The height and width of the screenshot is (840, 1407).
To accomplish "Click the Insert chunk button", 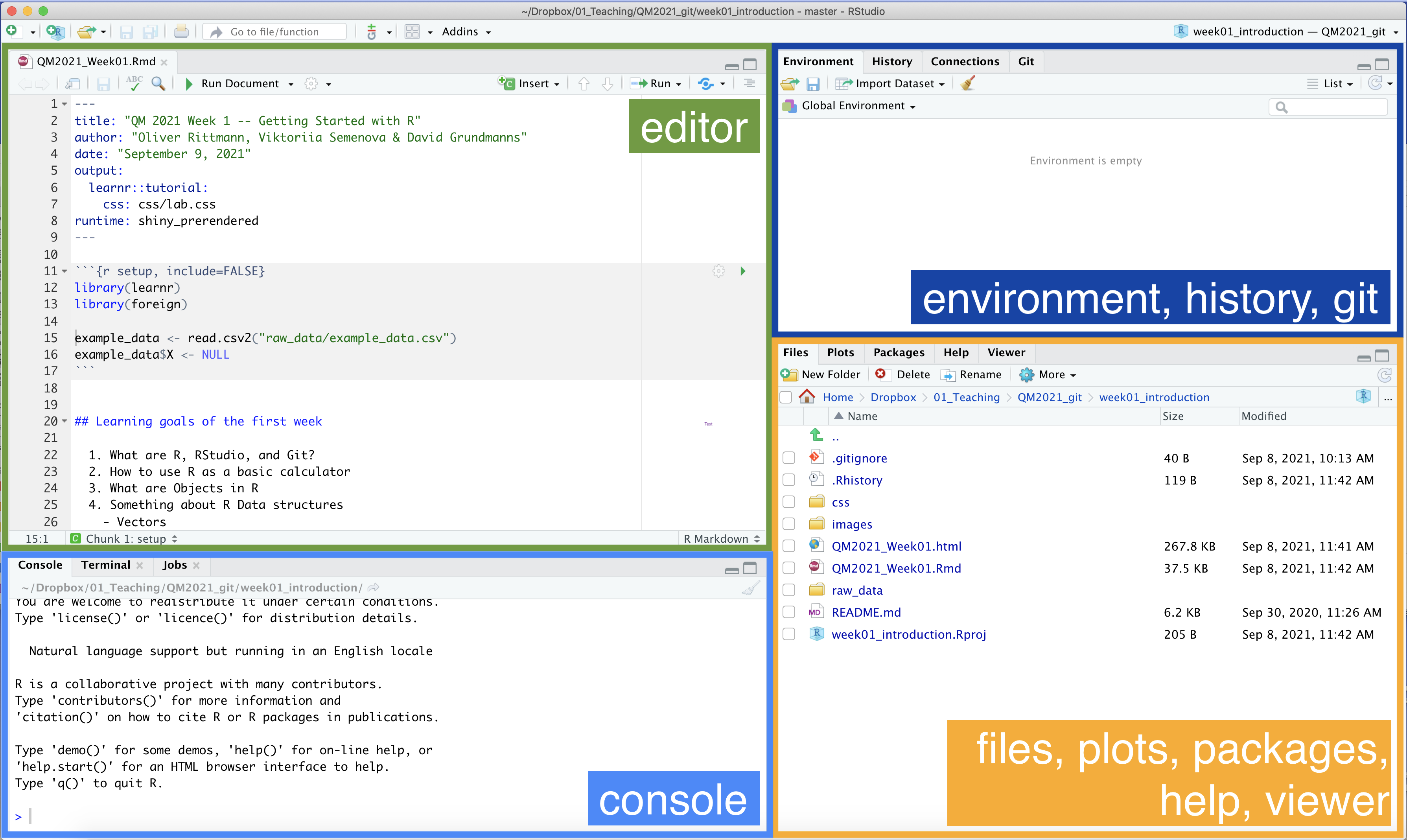I will tap(529, 84).
